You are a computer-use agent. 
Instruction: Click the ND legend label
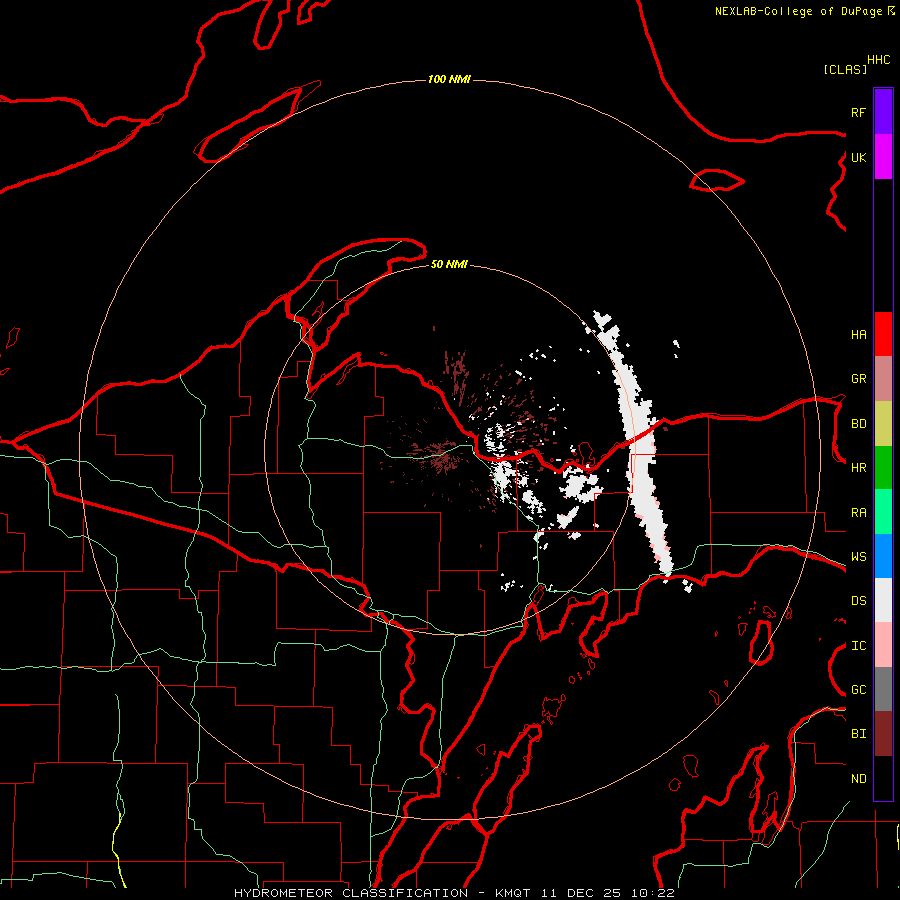(858, 779)
